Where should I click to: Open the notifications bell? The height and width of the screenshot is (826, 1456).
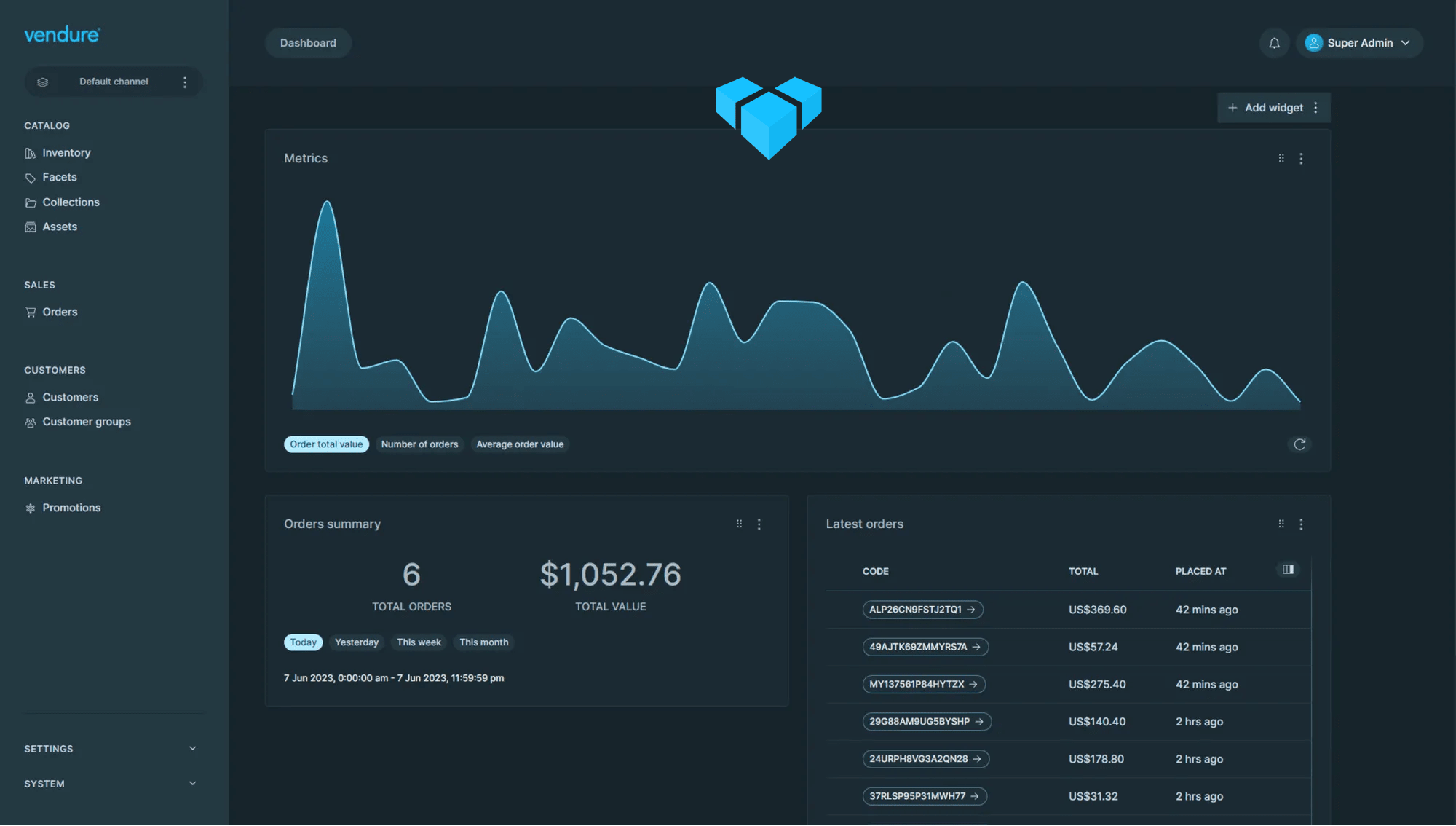tap(1274, 43)
